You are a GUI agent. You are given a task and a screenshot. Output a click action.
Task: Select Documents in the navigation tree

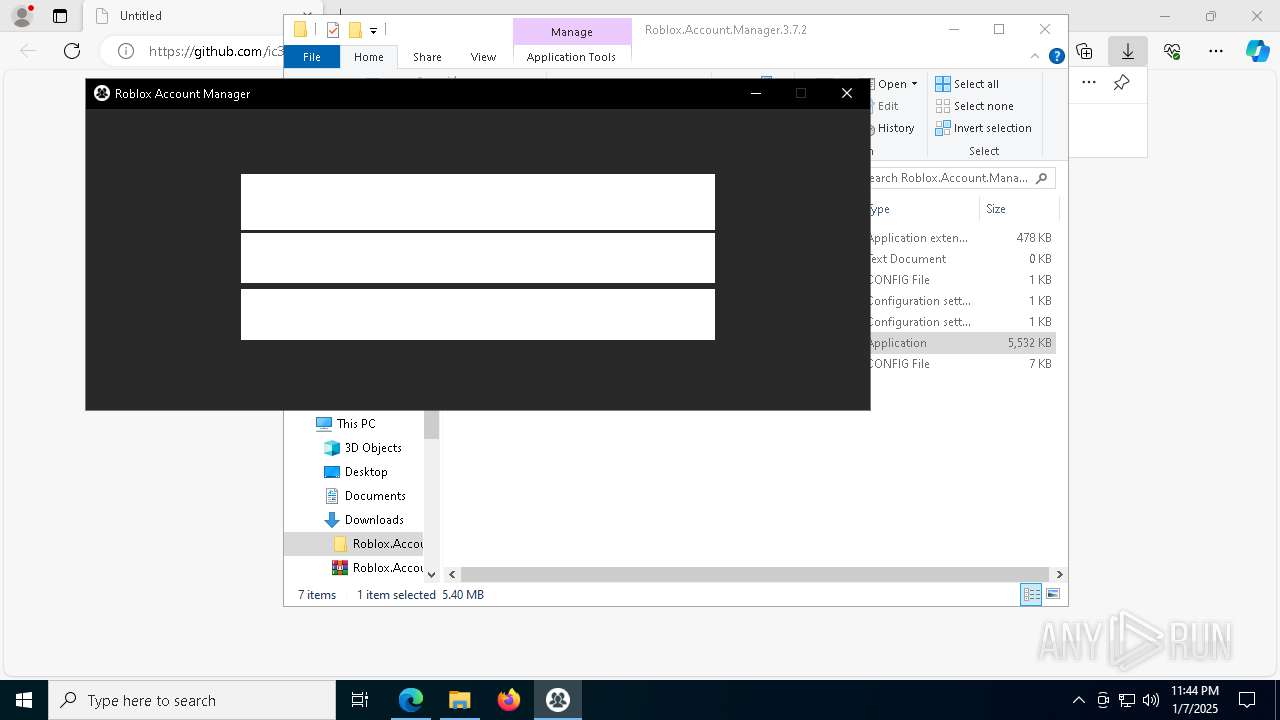pos(365,496)
